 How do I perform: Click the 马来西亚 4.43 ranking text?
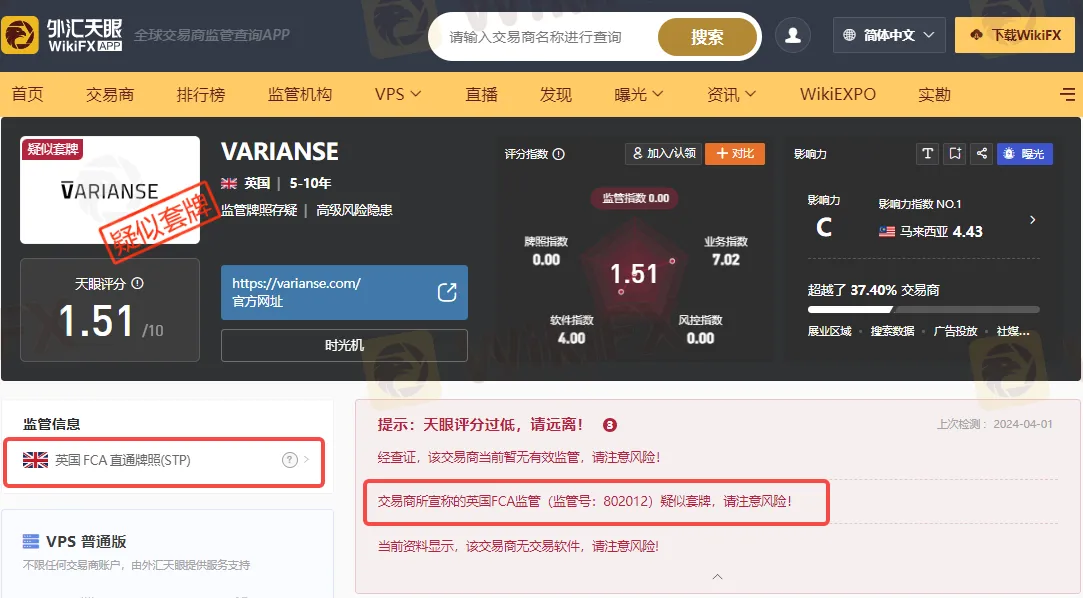pyautogui.click(x=941, y=231)
